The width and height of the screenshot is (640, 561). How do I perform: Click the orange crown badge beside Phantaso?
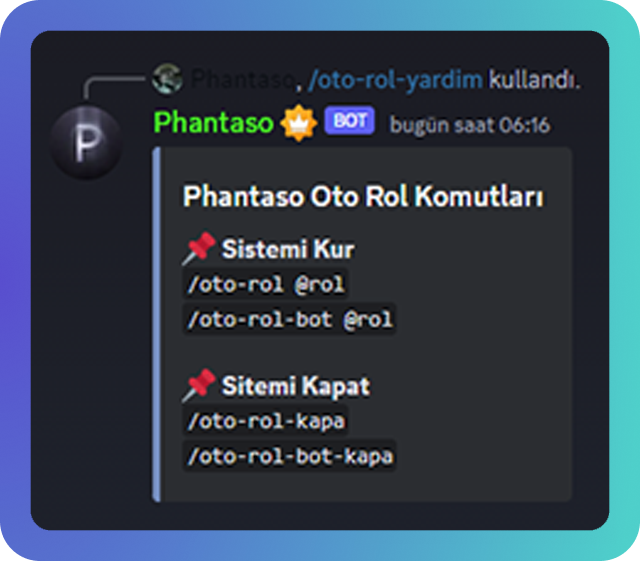(299, 122)
